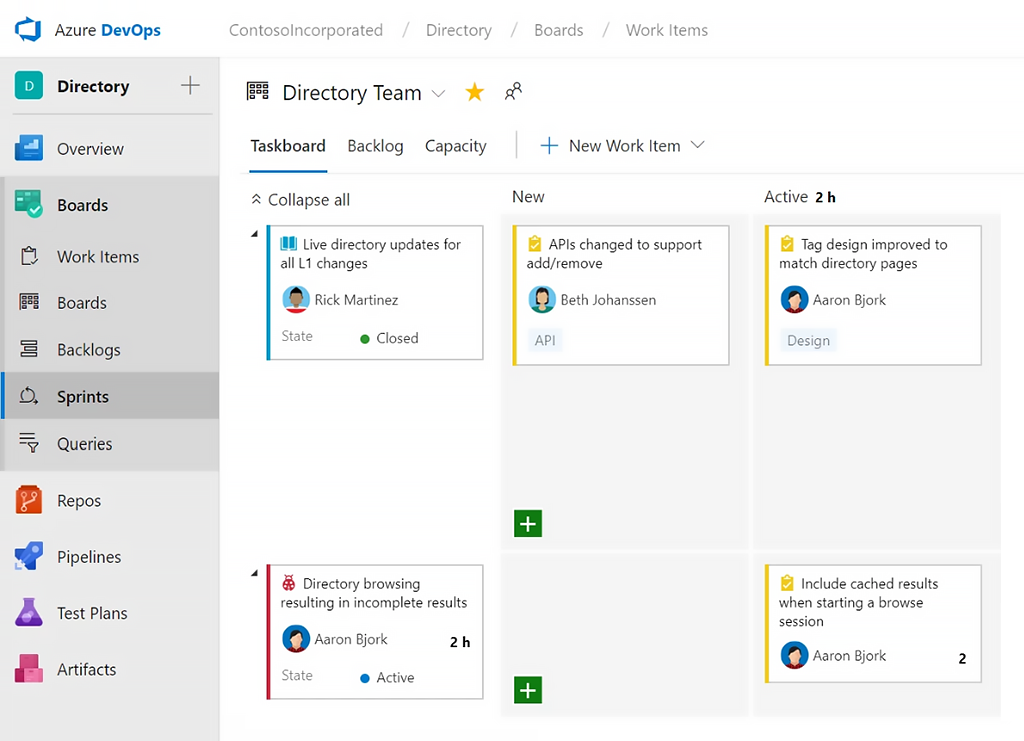This screenshot has width=1024, height=741.
Task: Open APIs changed to support add/remove task
Action: click(x=615, y=253)
